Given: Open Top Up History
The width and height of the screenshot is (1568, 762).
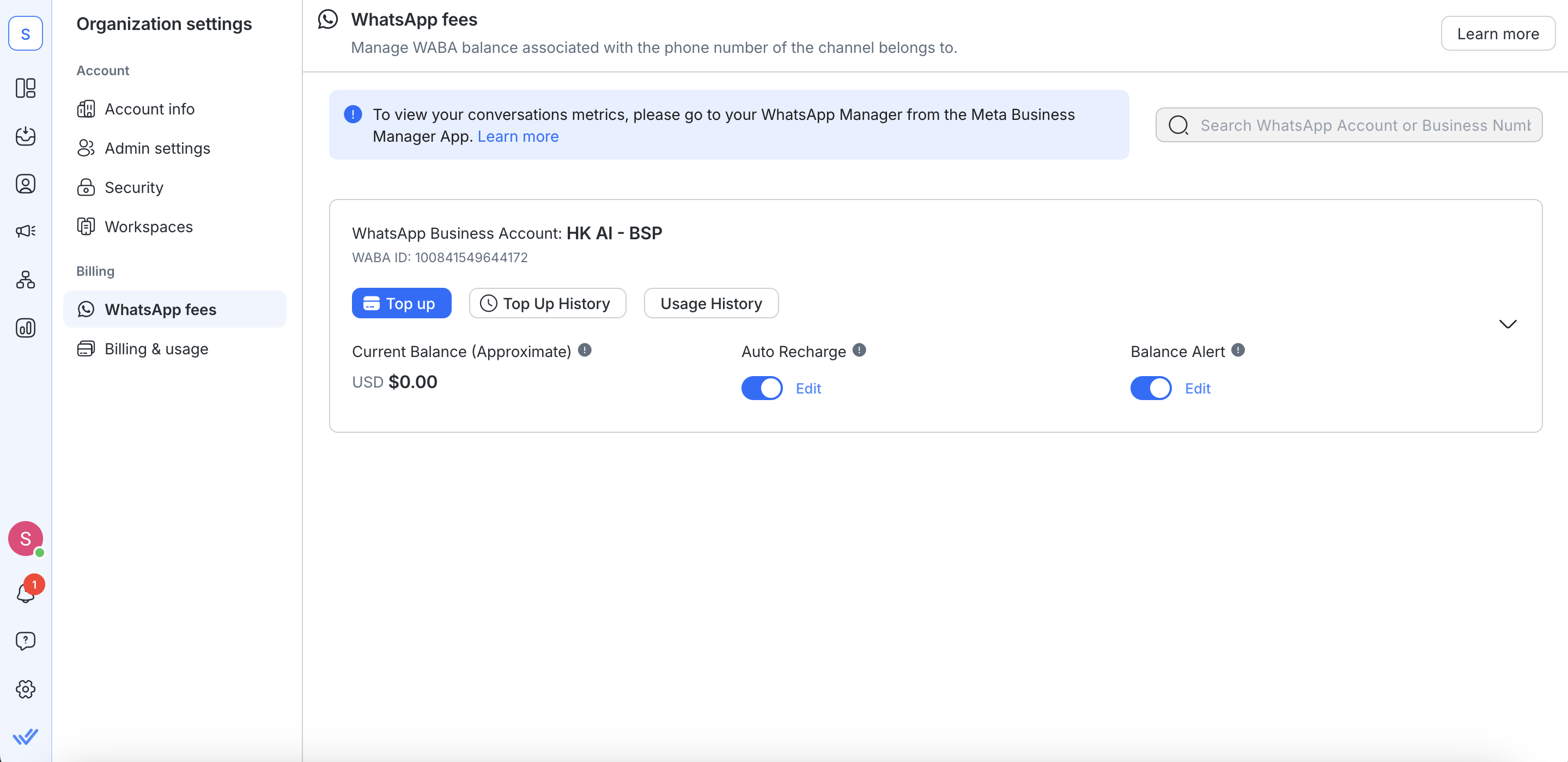Looking at the screenshot, I should pyautogui.click(x=547, y=304).
